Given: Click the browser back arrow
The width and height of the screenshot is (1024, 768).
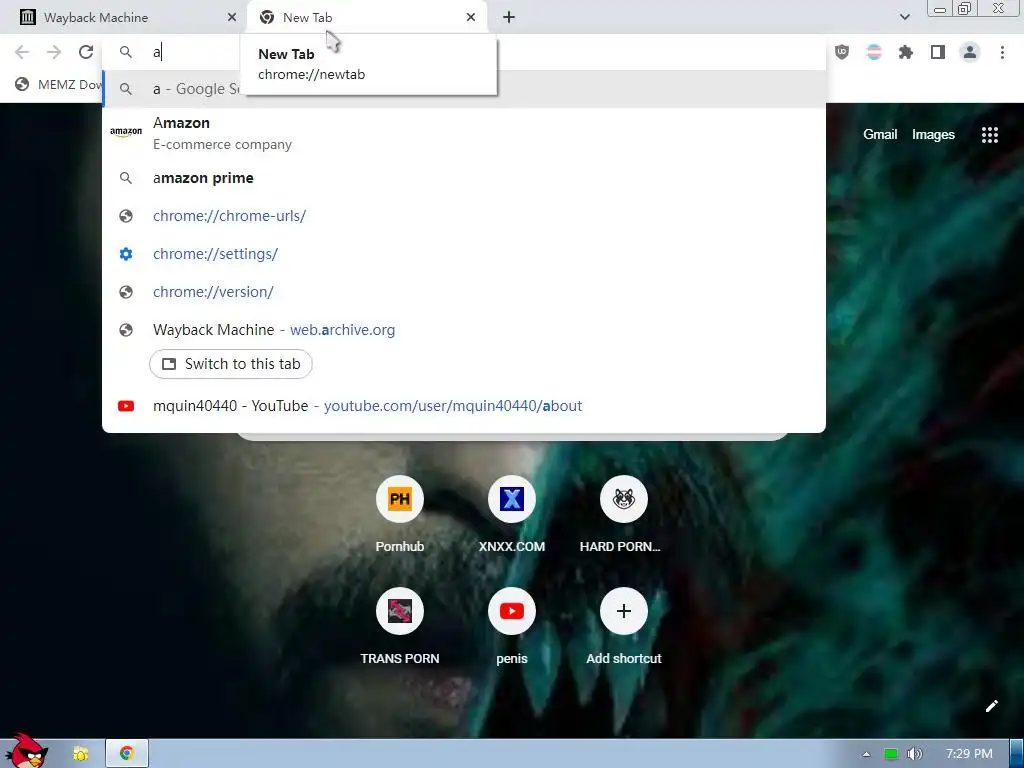Looking at the screenshot, I should point(22,52).
